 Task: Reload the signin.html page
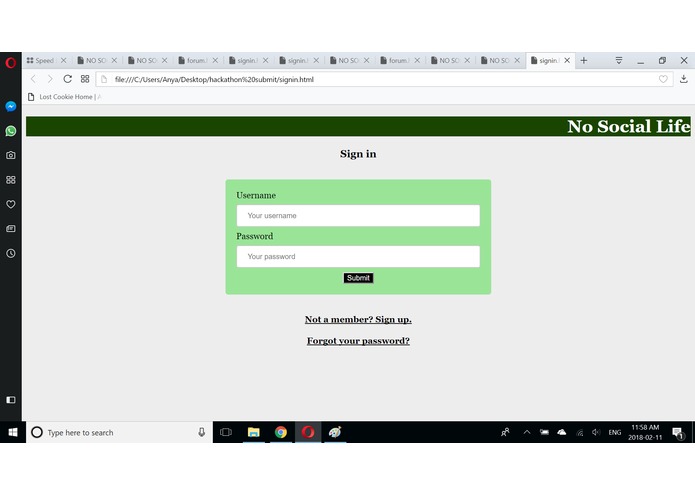pos(67,79)
